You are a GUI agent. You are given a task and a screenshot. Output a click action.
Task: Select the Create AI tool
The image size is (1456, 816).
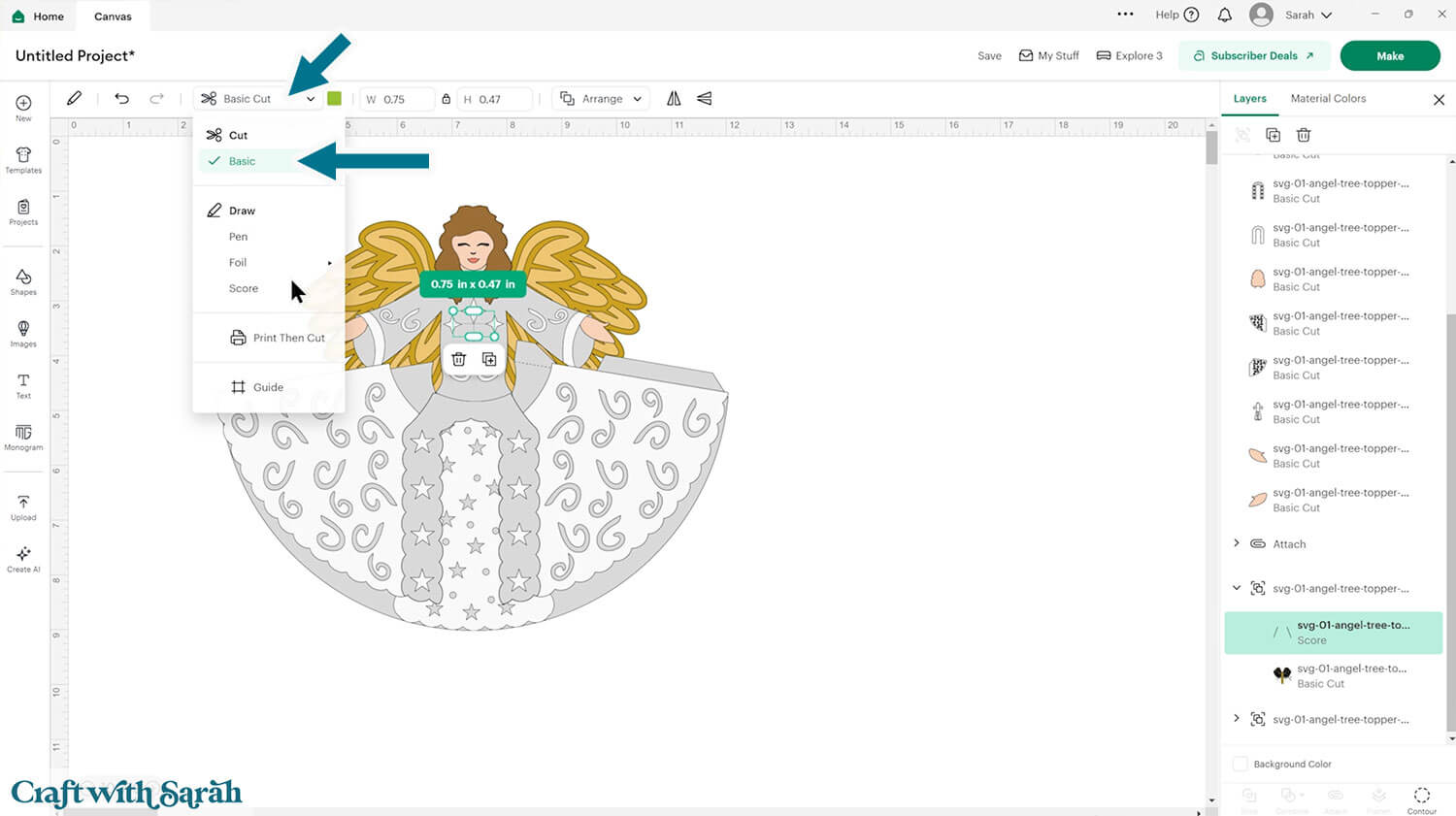point(22,559)
